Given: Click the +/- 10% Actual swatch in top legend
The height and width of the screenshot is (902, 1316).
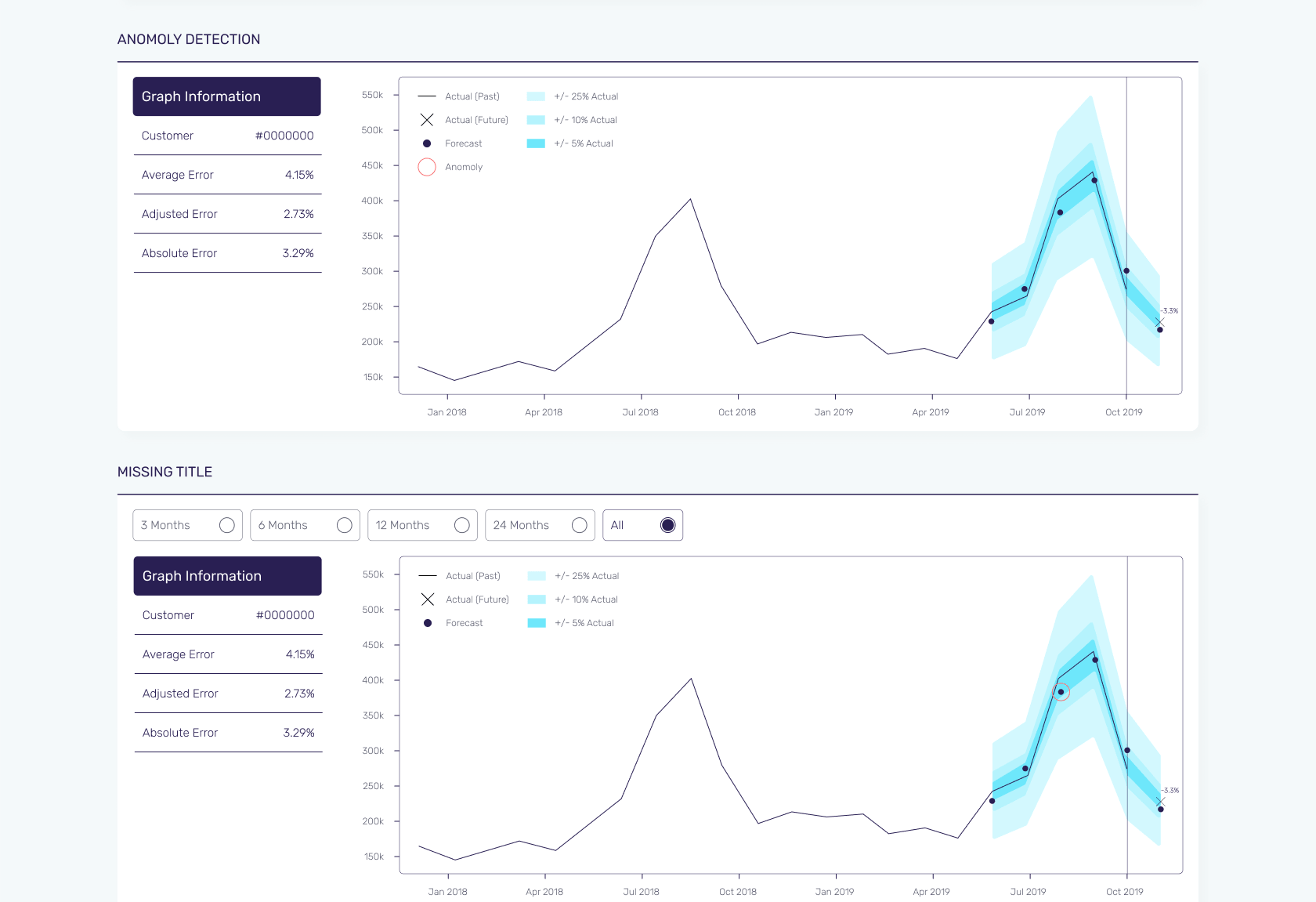Looking at the screenshot, I should (536, 120).
